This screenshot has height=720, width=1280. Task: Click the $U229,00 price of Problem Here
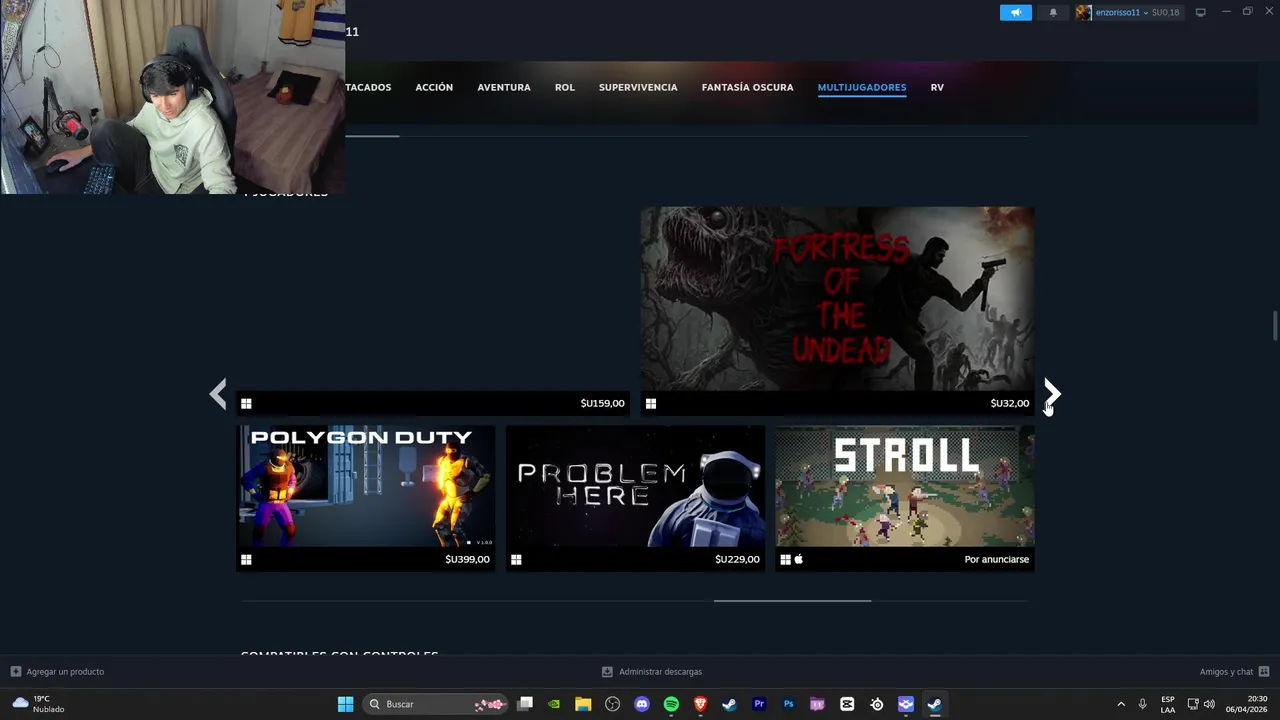(737, 559)
